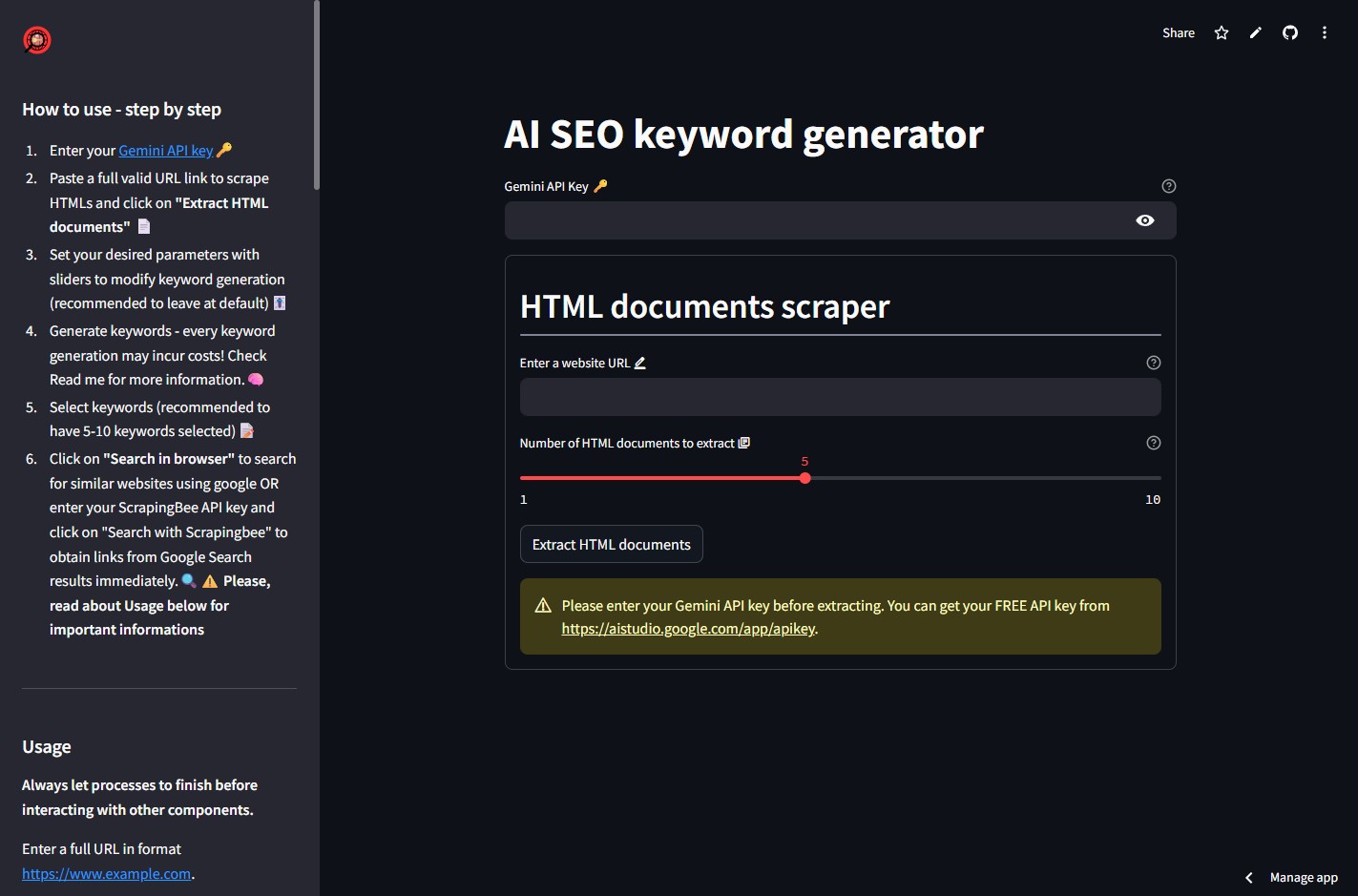This screenshot has height=896, width=1358.
Task: Click the star favorite icon
Action: tap(1222, 33)
